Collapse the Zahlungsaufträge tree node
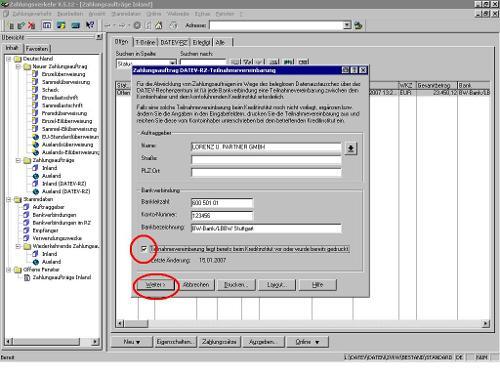The image size is (500, 375). click(x=18, y=160)
